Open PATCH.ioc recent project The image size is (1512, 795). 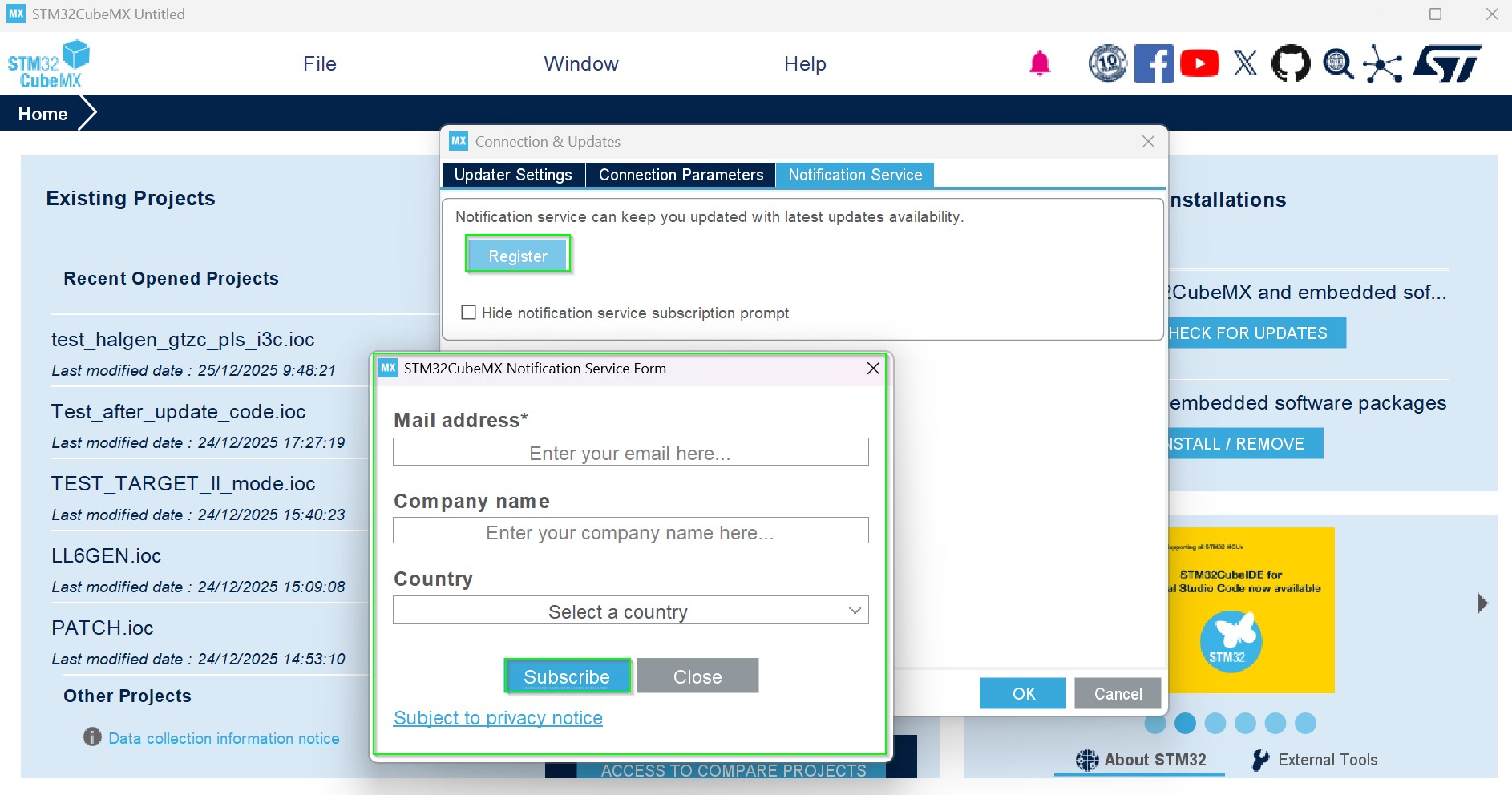102,628
